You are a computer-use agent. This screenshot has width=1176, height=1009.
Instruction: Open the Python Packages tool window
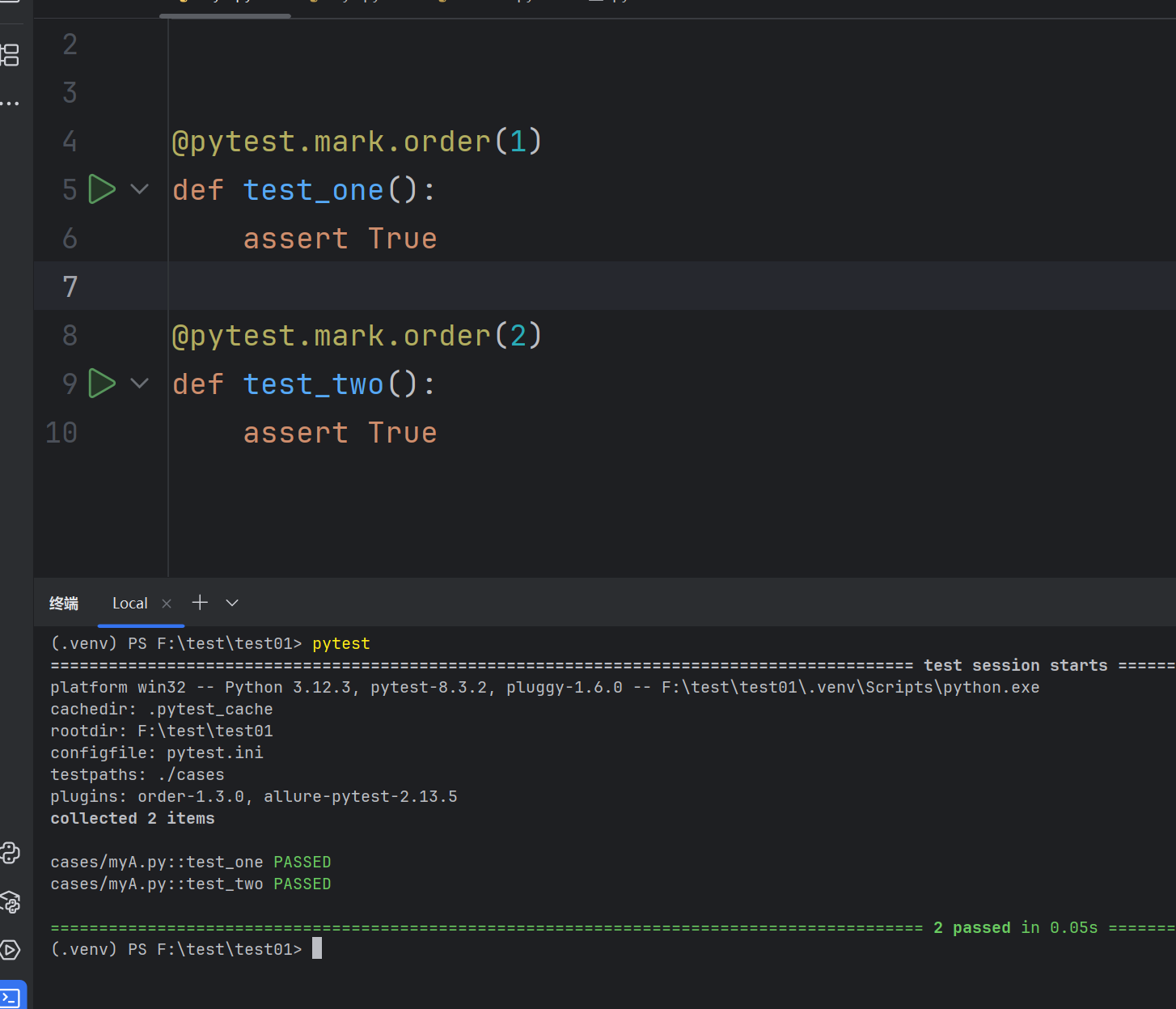pyautogui.click(x=10, y=901)
